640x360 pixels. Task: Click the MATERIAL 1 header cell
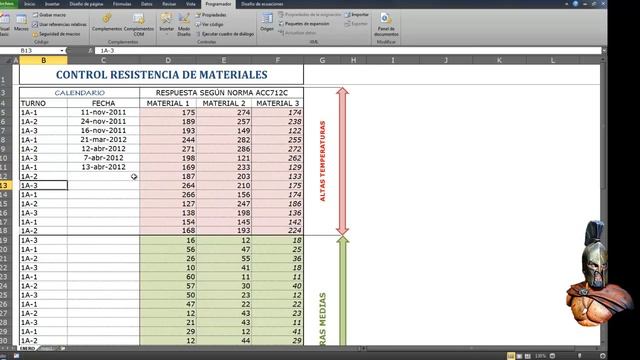click(168, 103)
